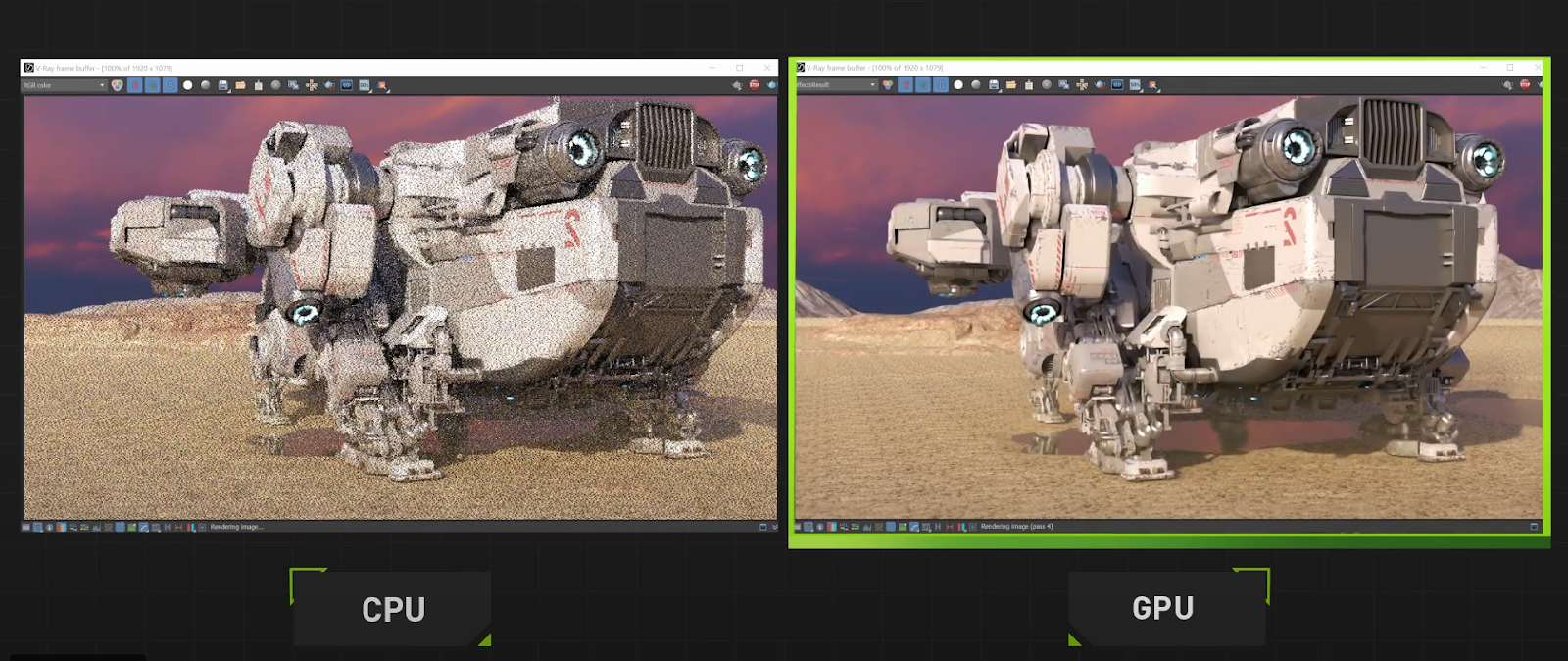Image resolution: width=1568 pixels, height=661 pixels.
Task: Click clipboard copy icon in CPU toolbar
Action: [x=259, y=85]
